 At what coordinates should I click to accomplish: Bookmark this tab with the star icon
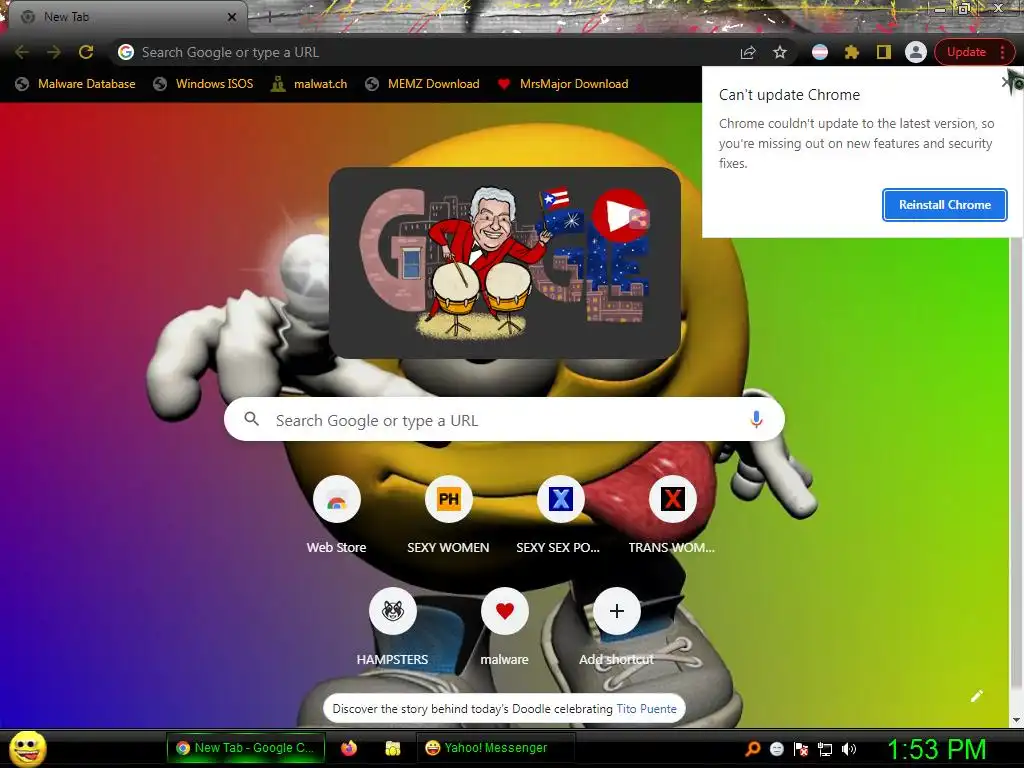coord(780,52)
